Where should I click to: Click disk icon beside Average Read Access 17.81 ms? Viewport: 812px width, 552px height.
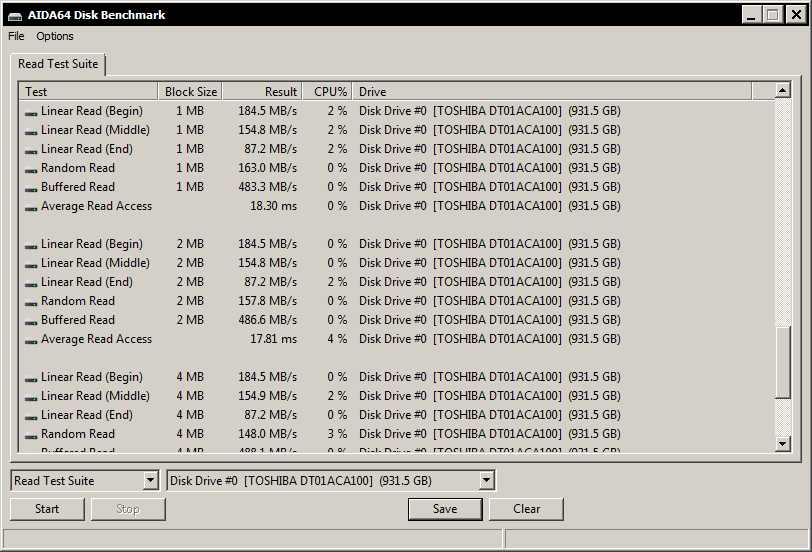point(31,341)
